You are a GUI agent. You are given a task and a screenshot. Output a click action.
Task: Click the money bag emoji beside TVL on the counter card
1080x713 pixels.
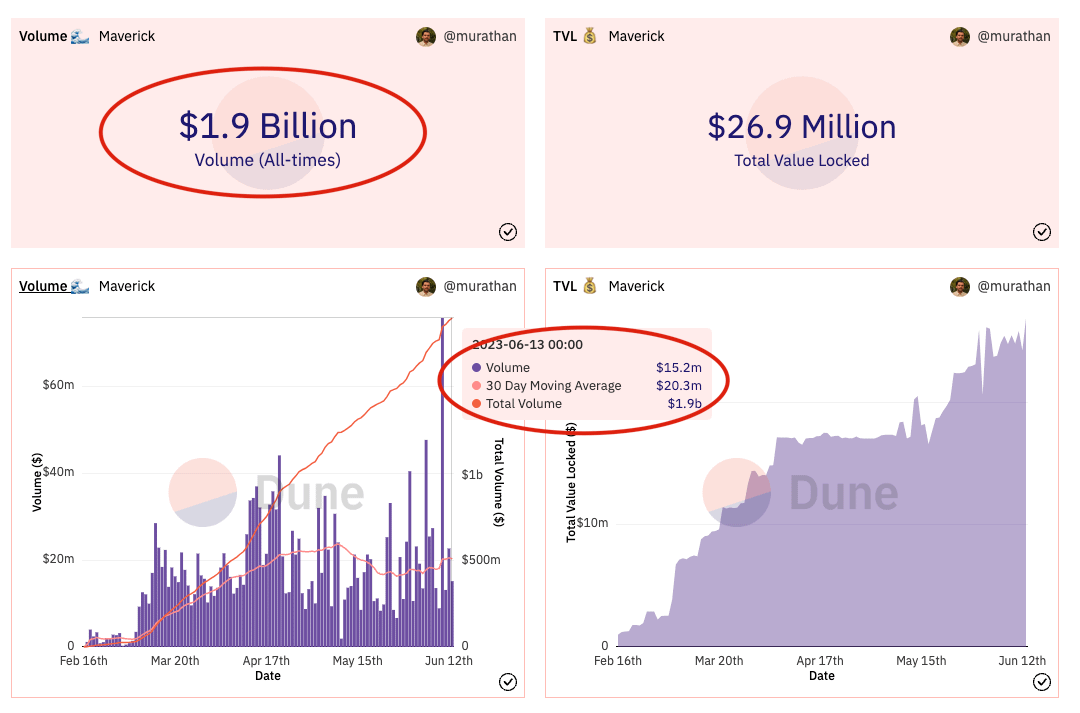coord(590,36)
